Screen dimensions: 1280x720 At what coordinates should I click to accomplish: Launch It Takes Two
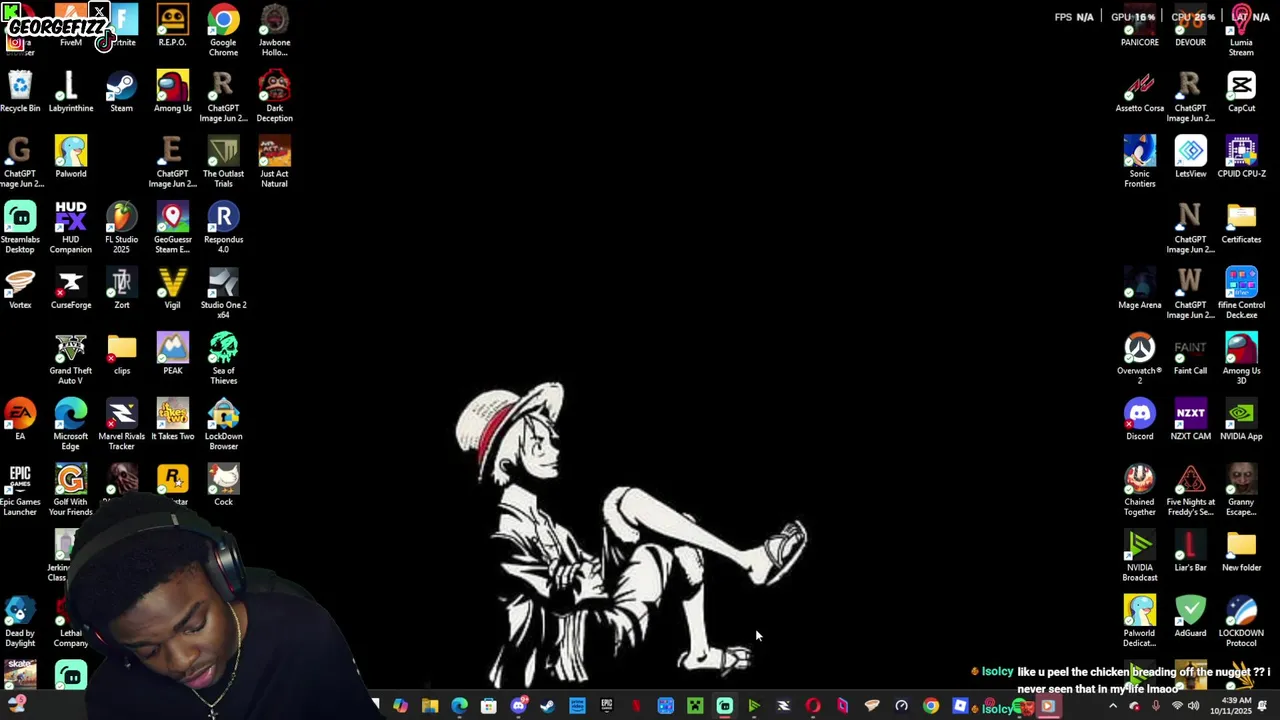click(x=172, y=419)
